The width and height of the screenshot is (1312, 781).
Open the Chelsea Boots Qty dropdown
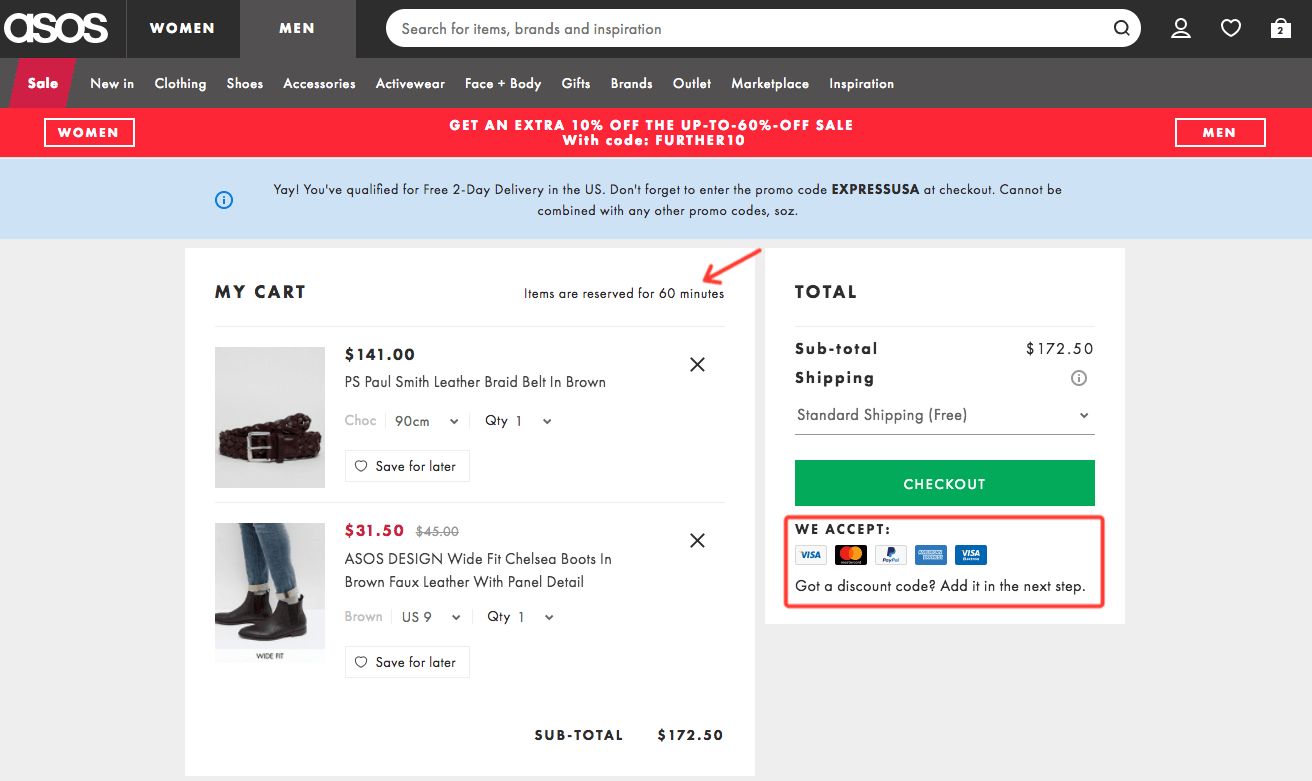pos(520,617)
